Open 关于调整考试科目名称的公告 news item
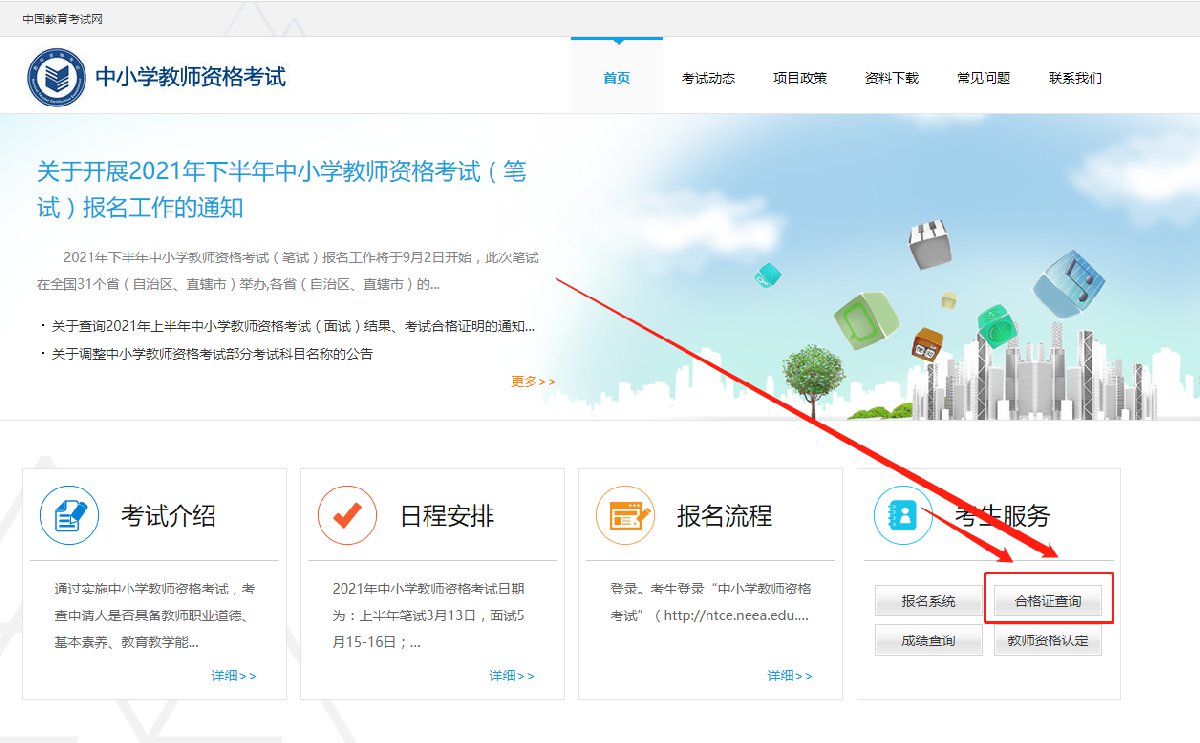 click(x=212, y=354)
